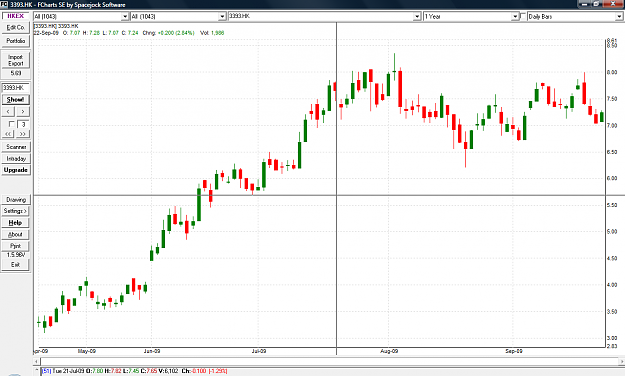Open the Daily Bars chart type dropdown
The width and height of the screenshot is (625, 376).
pos(619,16)
